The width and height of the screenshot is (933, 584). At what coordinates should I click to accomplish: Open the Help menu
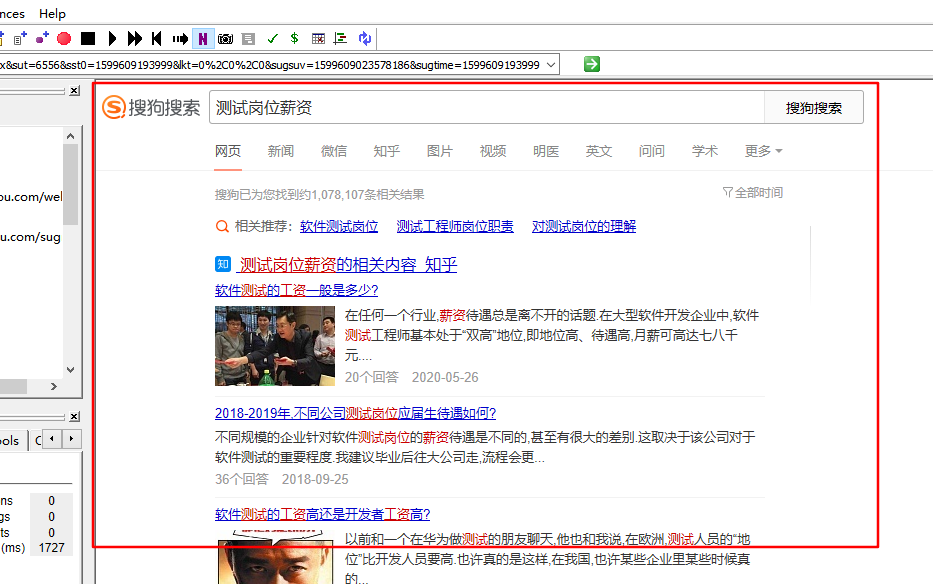tap(51, 13)
